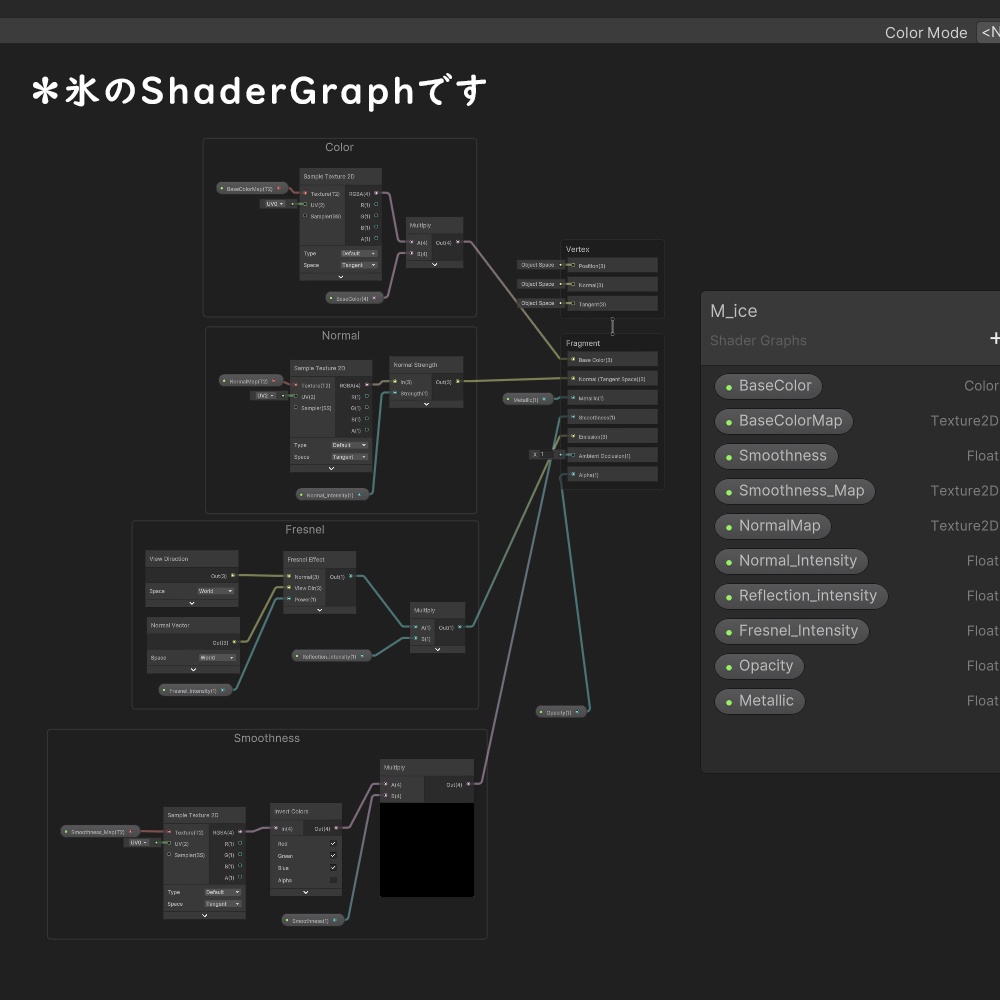This screenshot has height=1000, width=1000.
Task: Click the Opacity property in the Blackboard
Action: coord(759,666)
